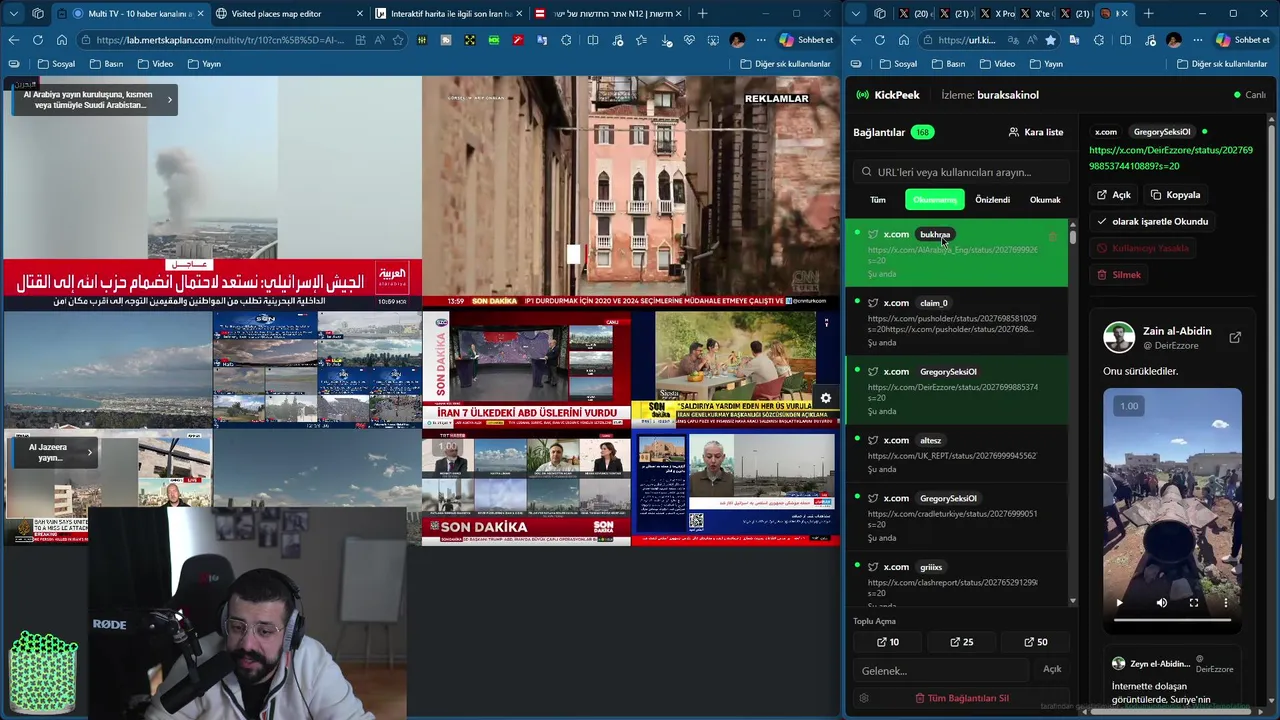Mute the embedded tweet video
1280x720 pixels.
tap(1162, 603)
